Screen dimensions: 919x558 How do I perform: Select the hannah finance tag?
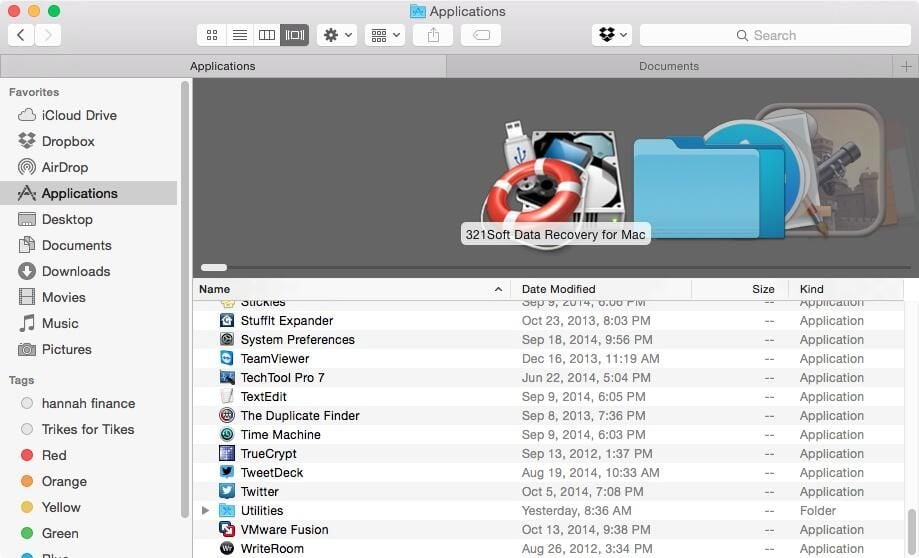pos(88,403)
